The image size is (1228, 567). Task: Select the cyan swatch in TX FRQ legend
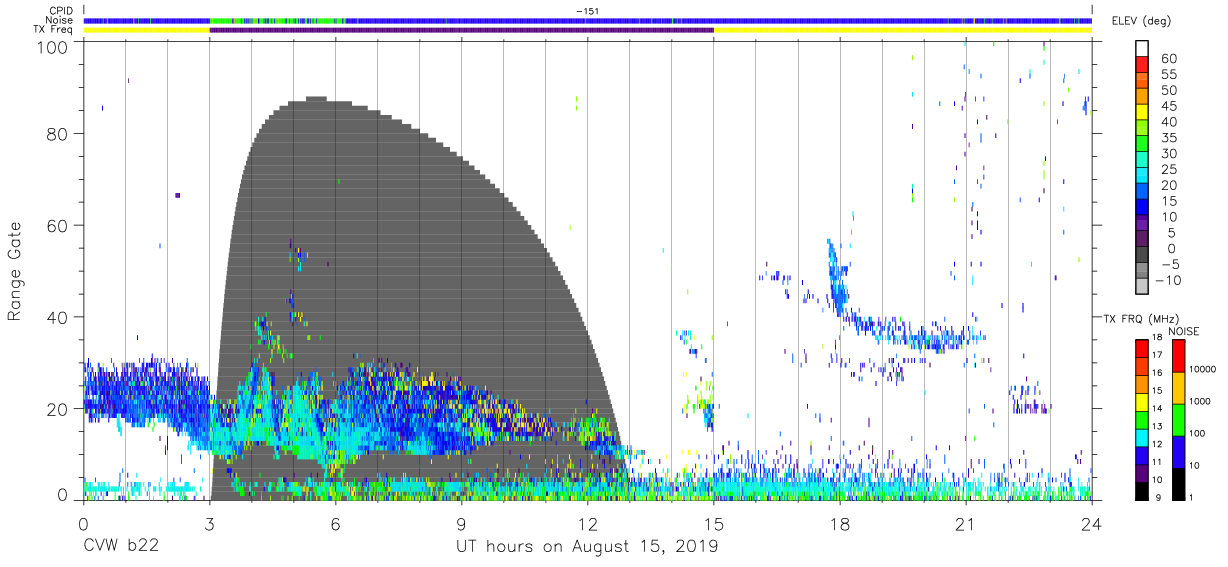click(x=1143, y=436)
